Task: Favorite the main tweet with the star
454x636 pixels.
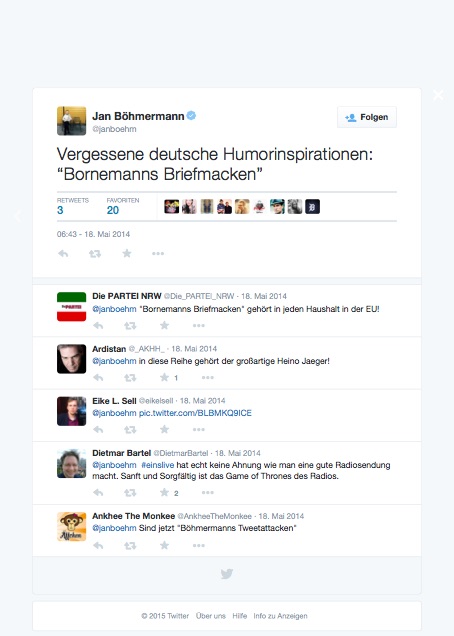Action: [127, 254]
